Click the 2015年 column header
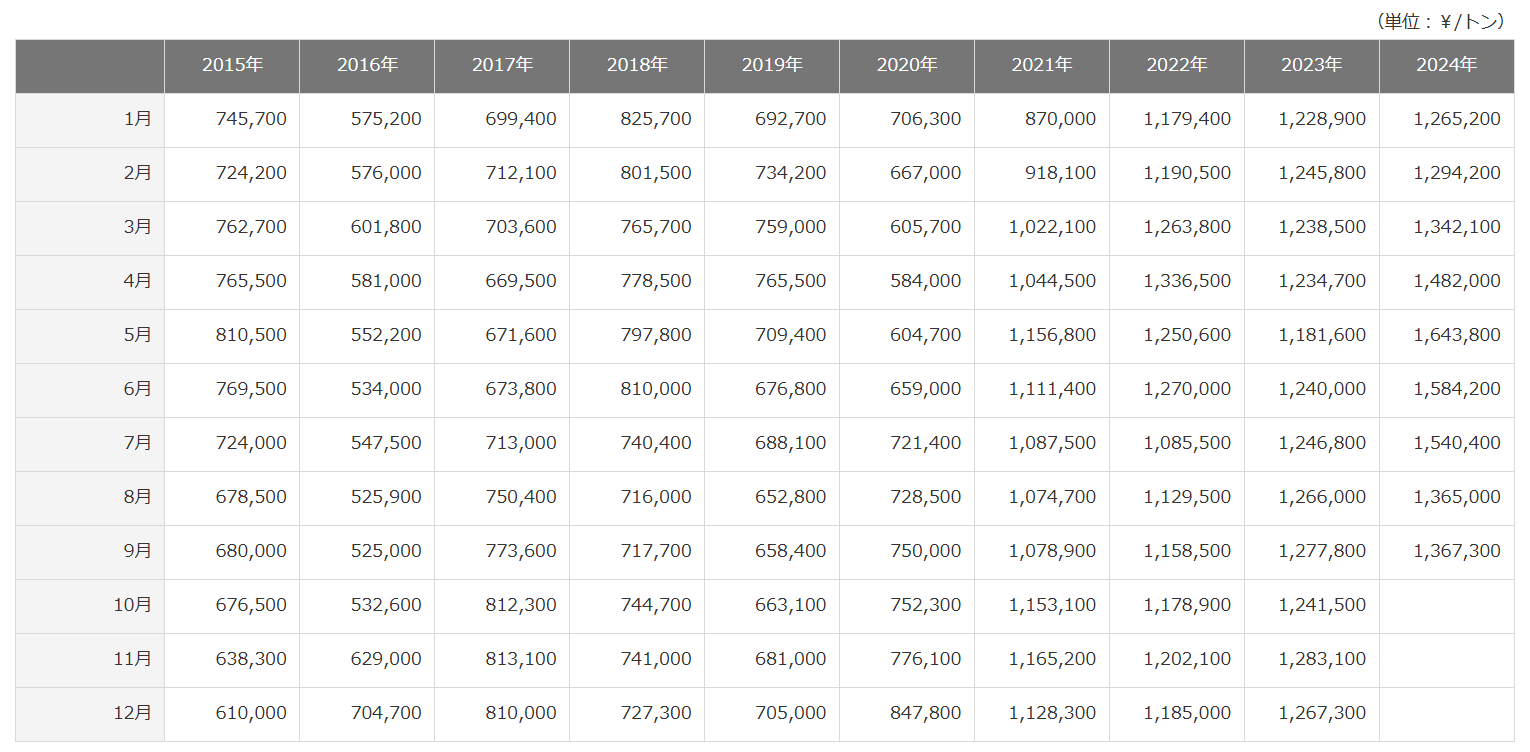Image resolution: width=1530 pixels, height=752 pixels. (x=232, y=66)
